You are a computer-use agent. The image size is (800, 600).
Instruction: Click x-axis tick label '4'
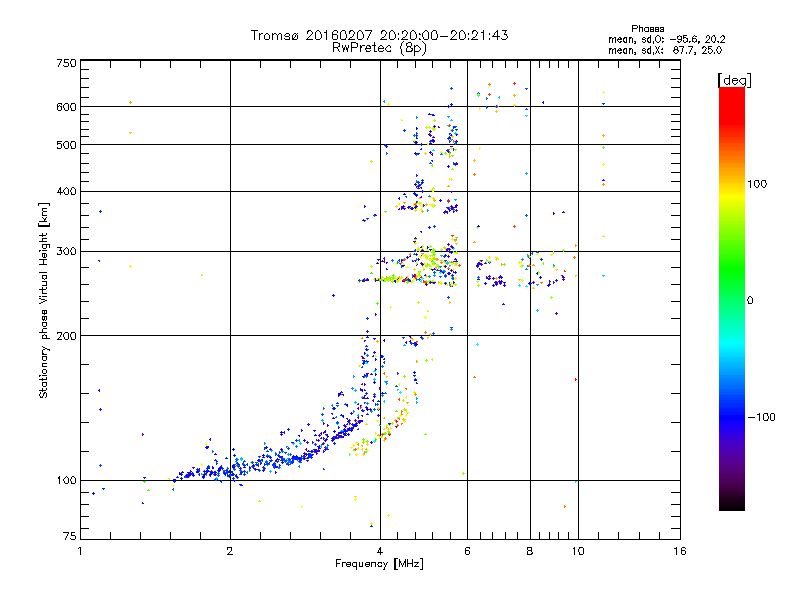380,551
